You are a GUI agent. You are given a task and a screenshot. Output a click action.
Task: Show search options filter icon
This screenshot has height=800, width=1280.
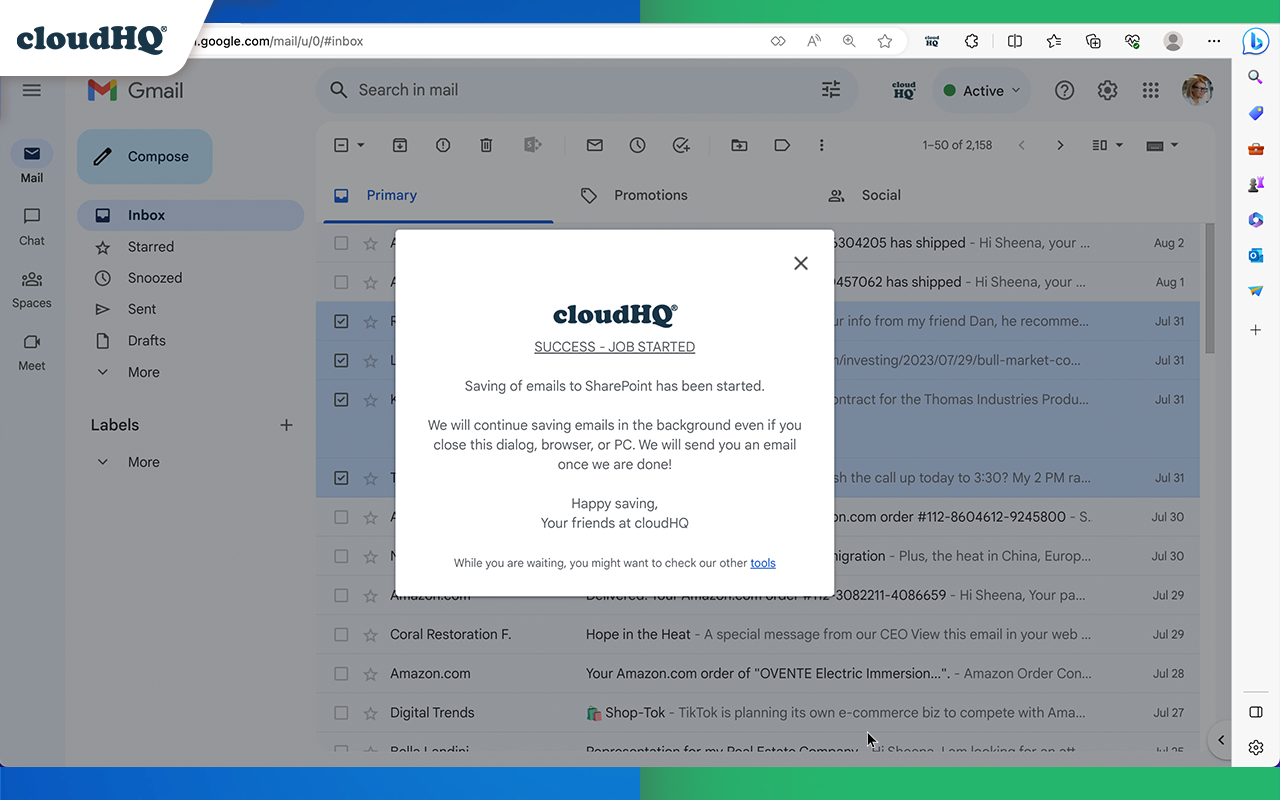click(831, 90)
